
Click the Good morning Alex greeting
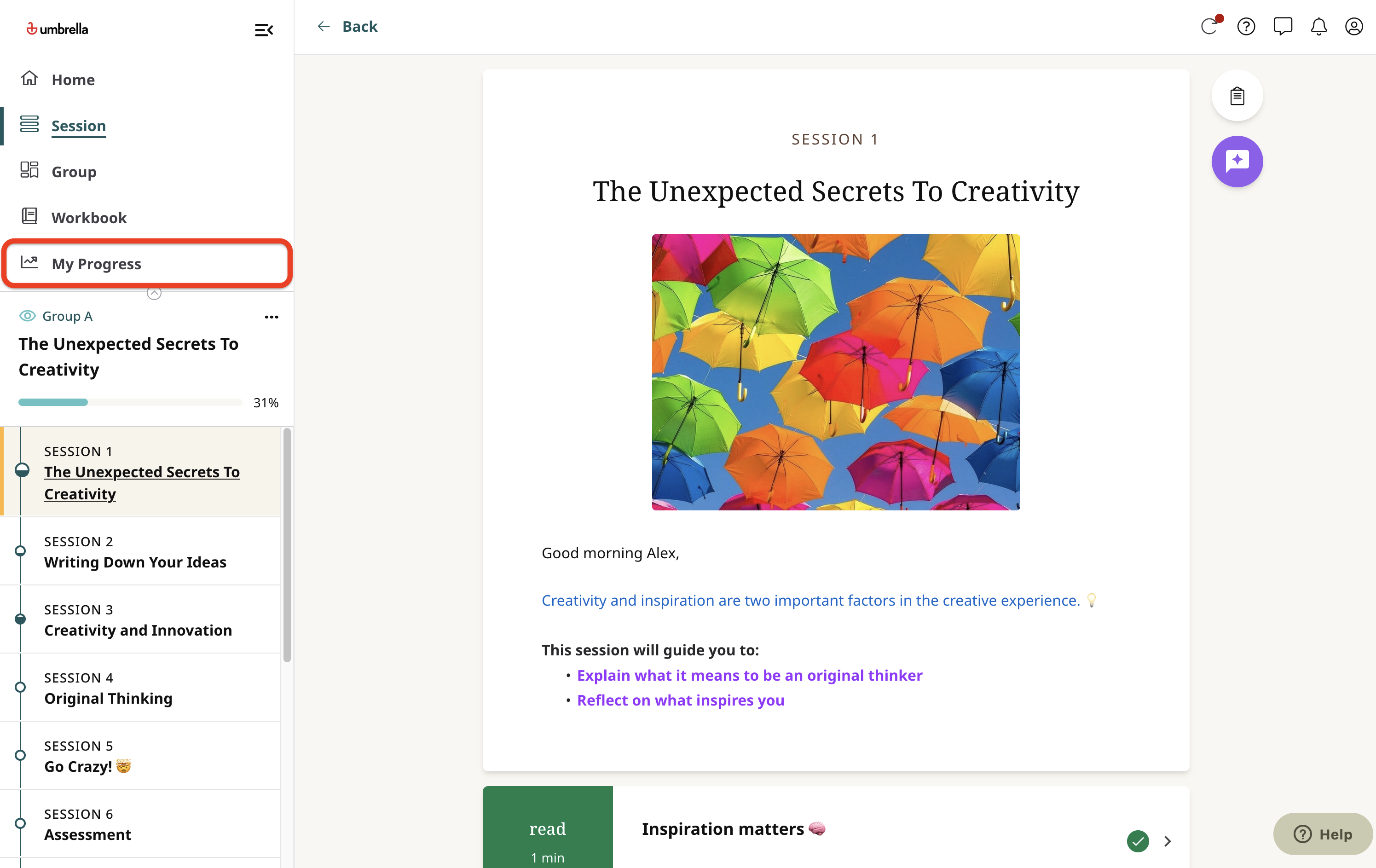[610, 553]
